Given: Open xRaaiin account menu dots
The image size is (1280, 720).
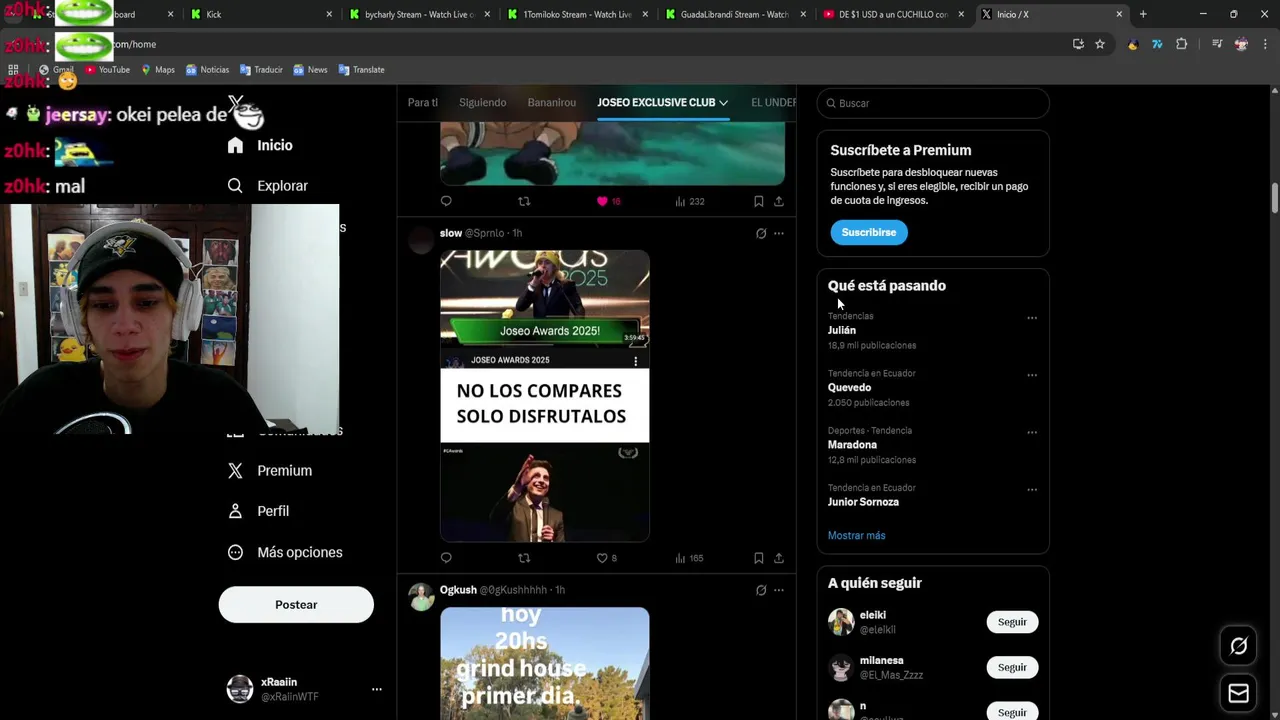Looking at the screenshot, I should 377,689.
